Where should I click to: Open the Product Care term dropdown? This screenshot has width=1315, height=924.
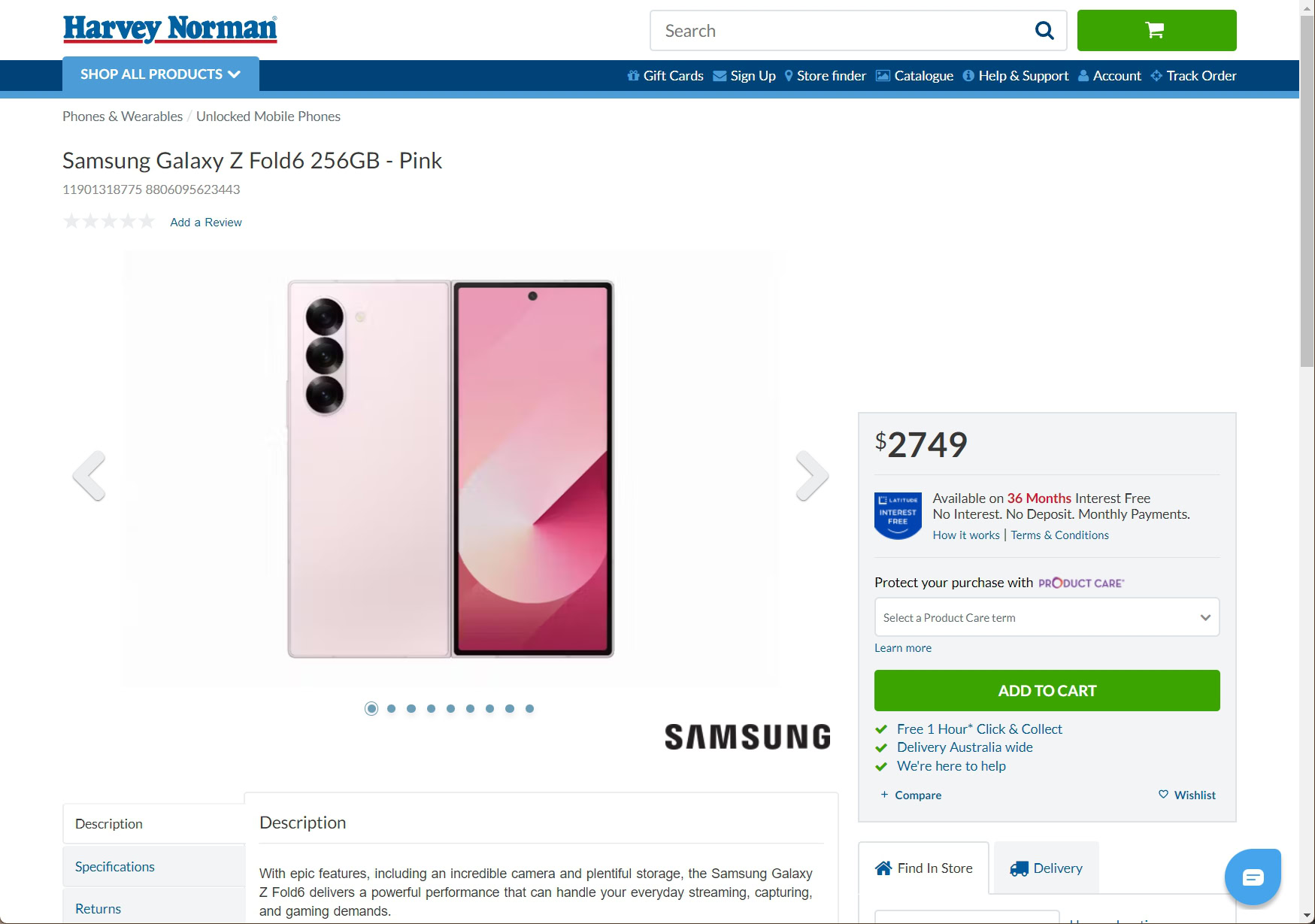tap(1047, 617)
